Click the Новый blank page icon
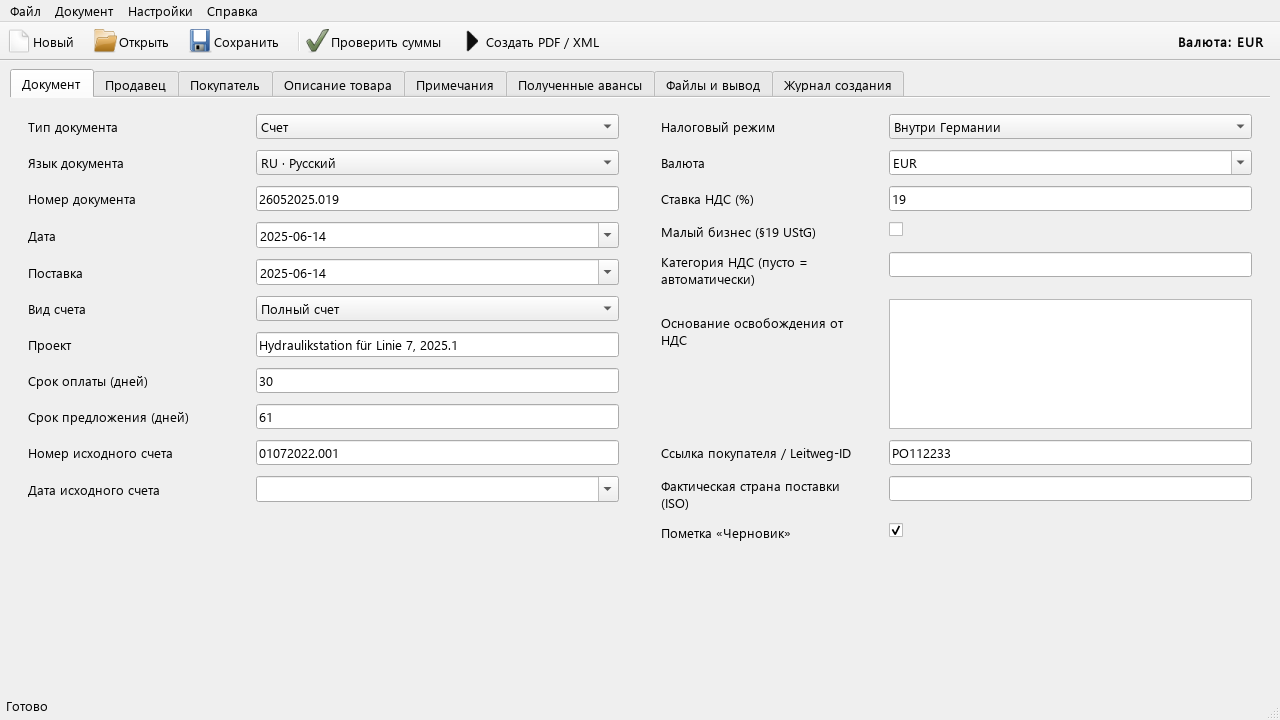Viewport: 1280px width, 720px height. (x=18, y=41)
